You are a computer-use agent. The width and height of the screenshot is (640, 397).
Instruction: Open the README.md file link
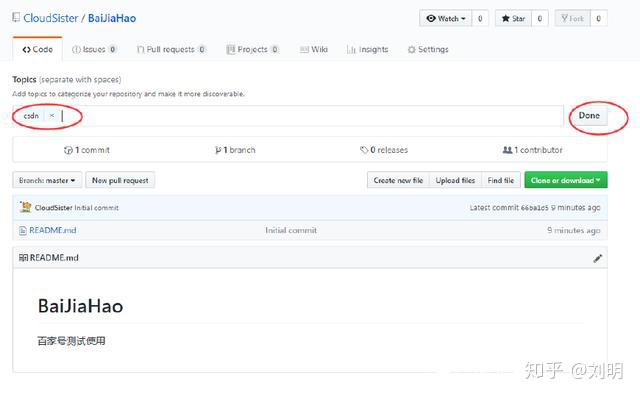point(53,230)
